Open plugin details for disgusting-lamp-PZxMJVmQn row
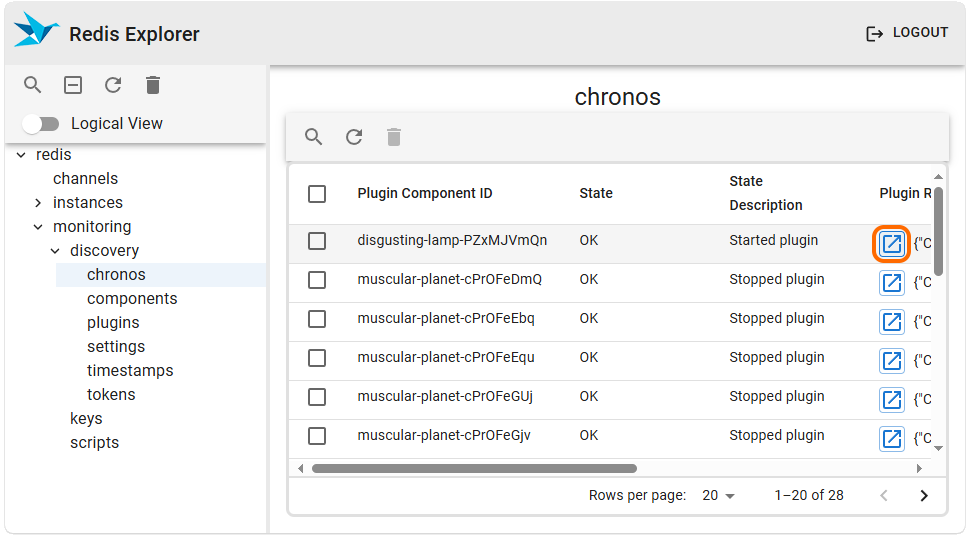This screenshot has height=537, width=969. click(891, 244)
